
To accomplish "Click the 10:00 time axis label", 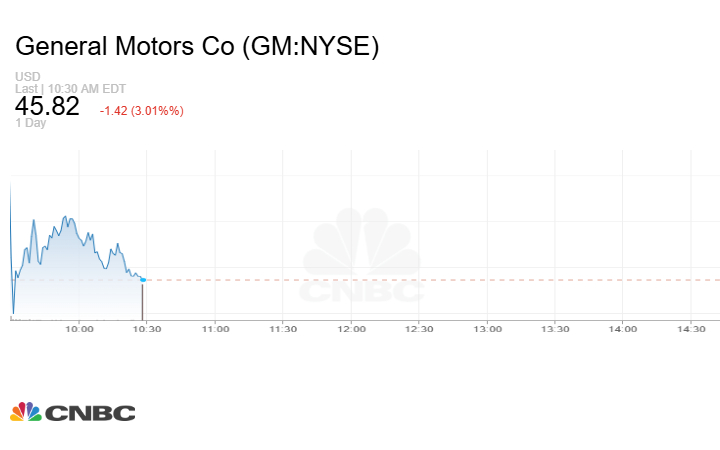I will [79, 328].
